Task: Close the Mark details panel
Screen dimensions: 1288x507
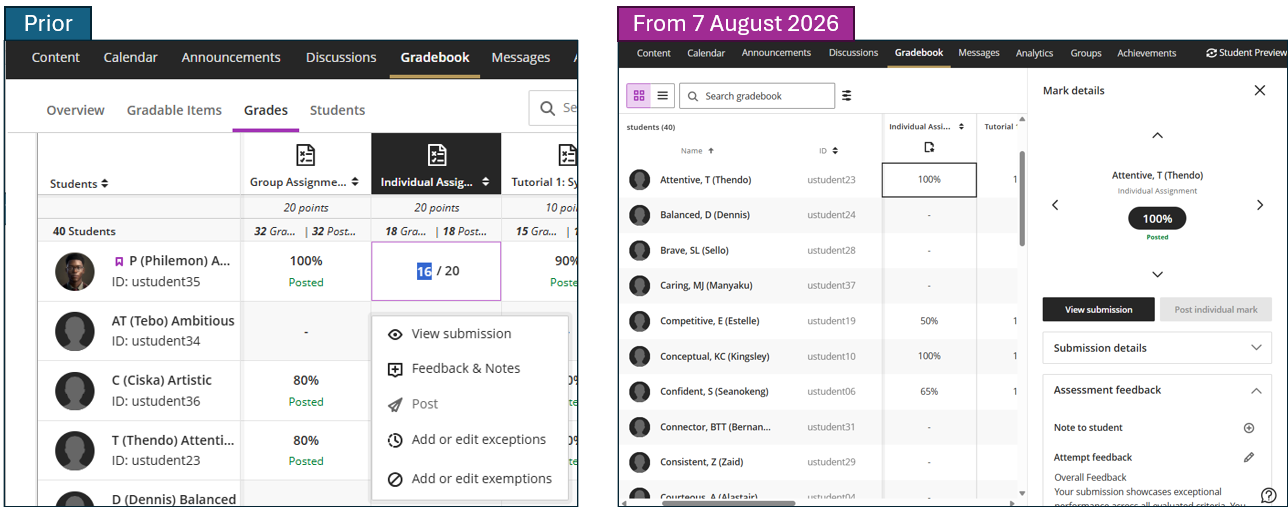Action: (1259, 90)
